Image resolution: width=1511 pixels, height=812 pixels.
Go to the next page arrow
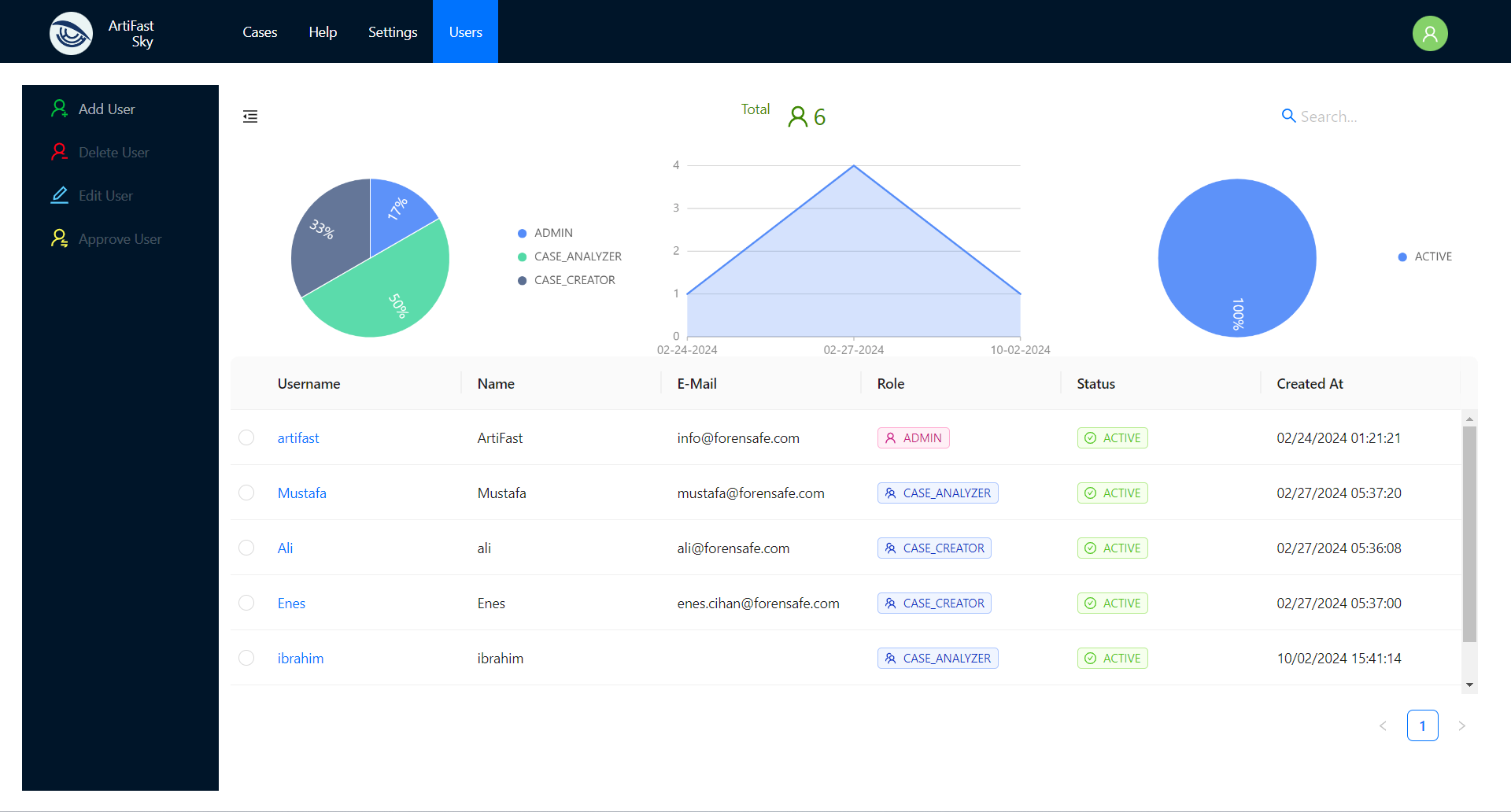(x=1461, y=725)
